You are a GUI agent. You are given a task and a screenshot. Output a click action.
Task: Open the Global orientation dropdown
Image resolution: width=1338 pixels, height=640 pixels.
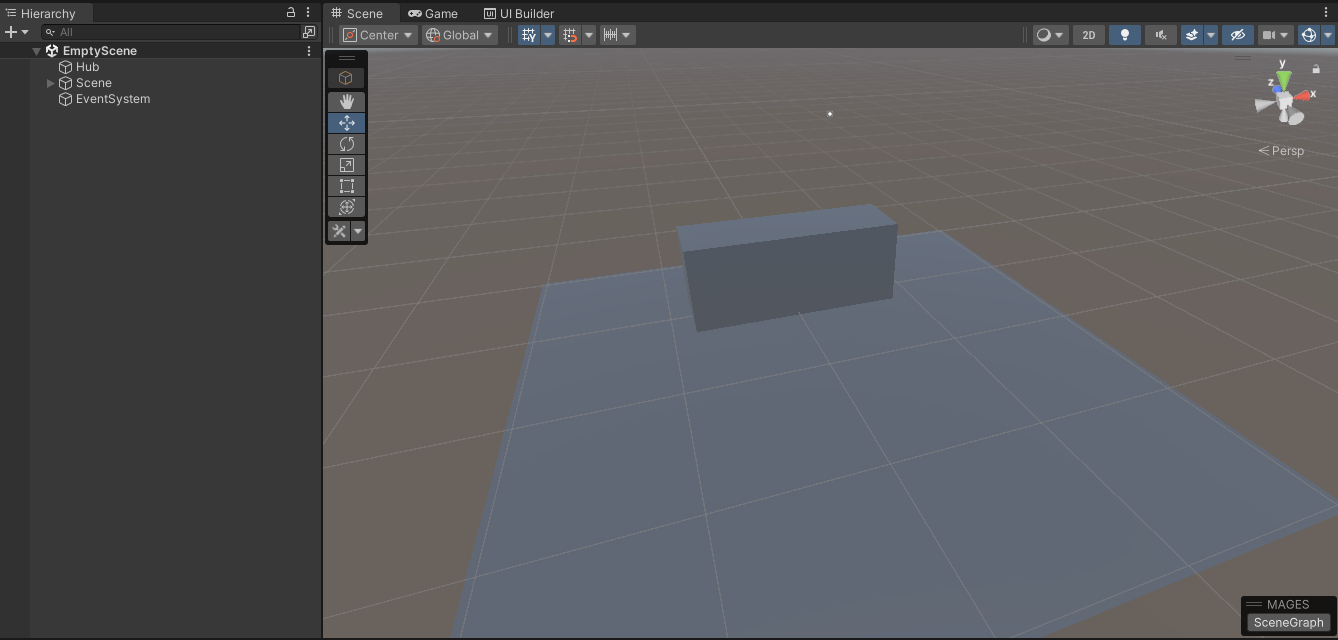click(459, 34)
